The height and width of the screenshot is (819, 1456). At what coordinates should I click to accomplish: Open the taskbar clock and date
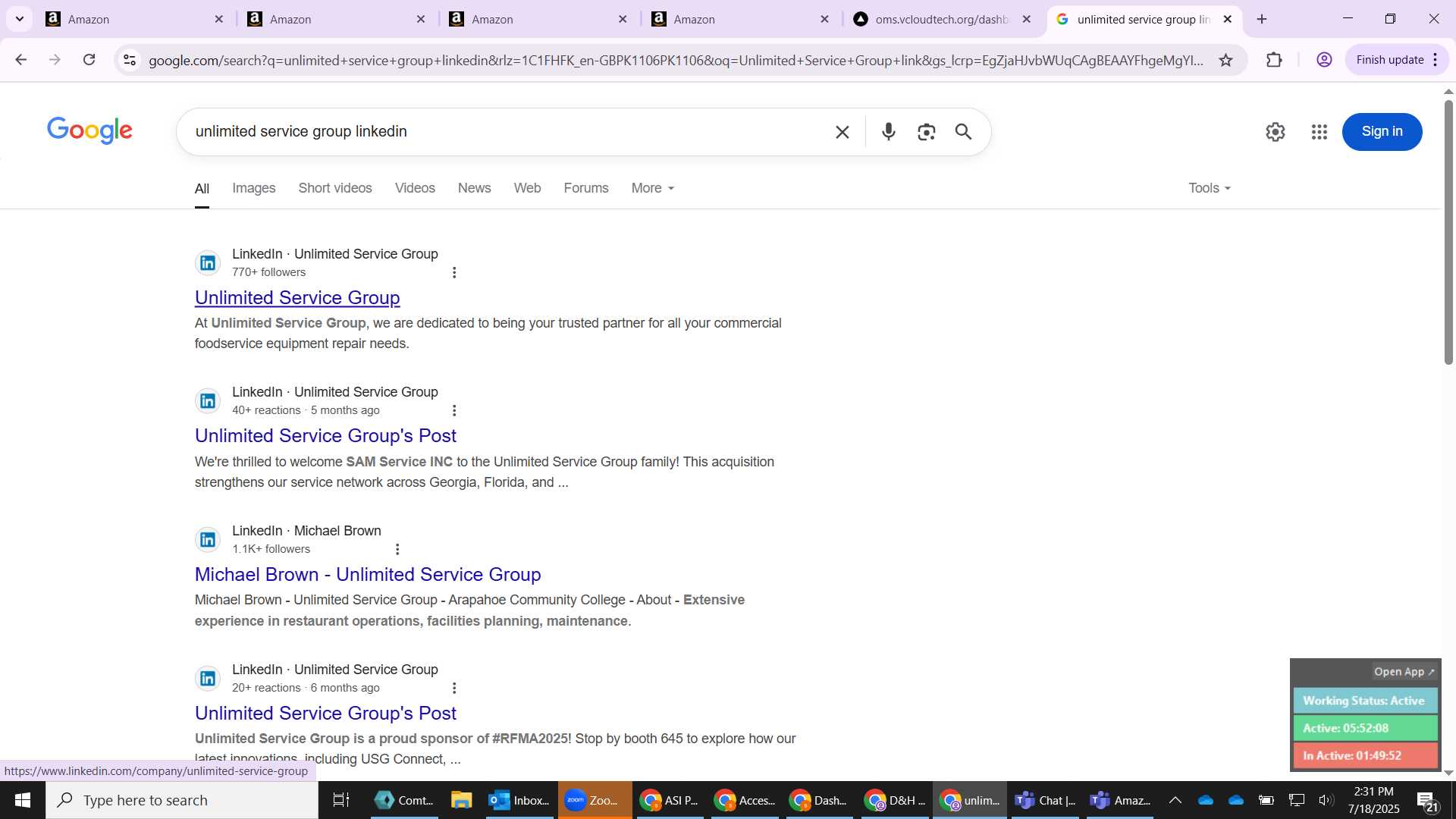click(1373, 800)
